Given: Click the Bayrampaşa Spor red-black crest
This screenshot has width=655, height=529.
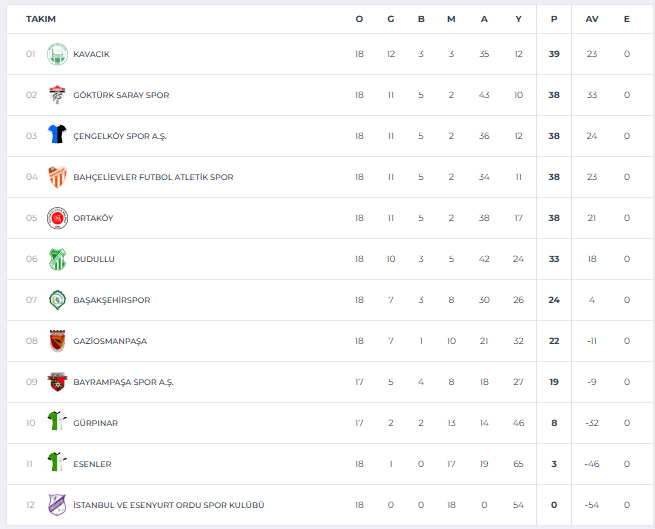Looking at the screenshot, I should (x=57, y=381).
